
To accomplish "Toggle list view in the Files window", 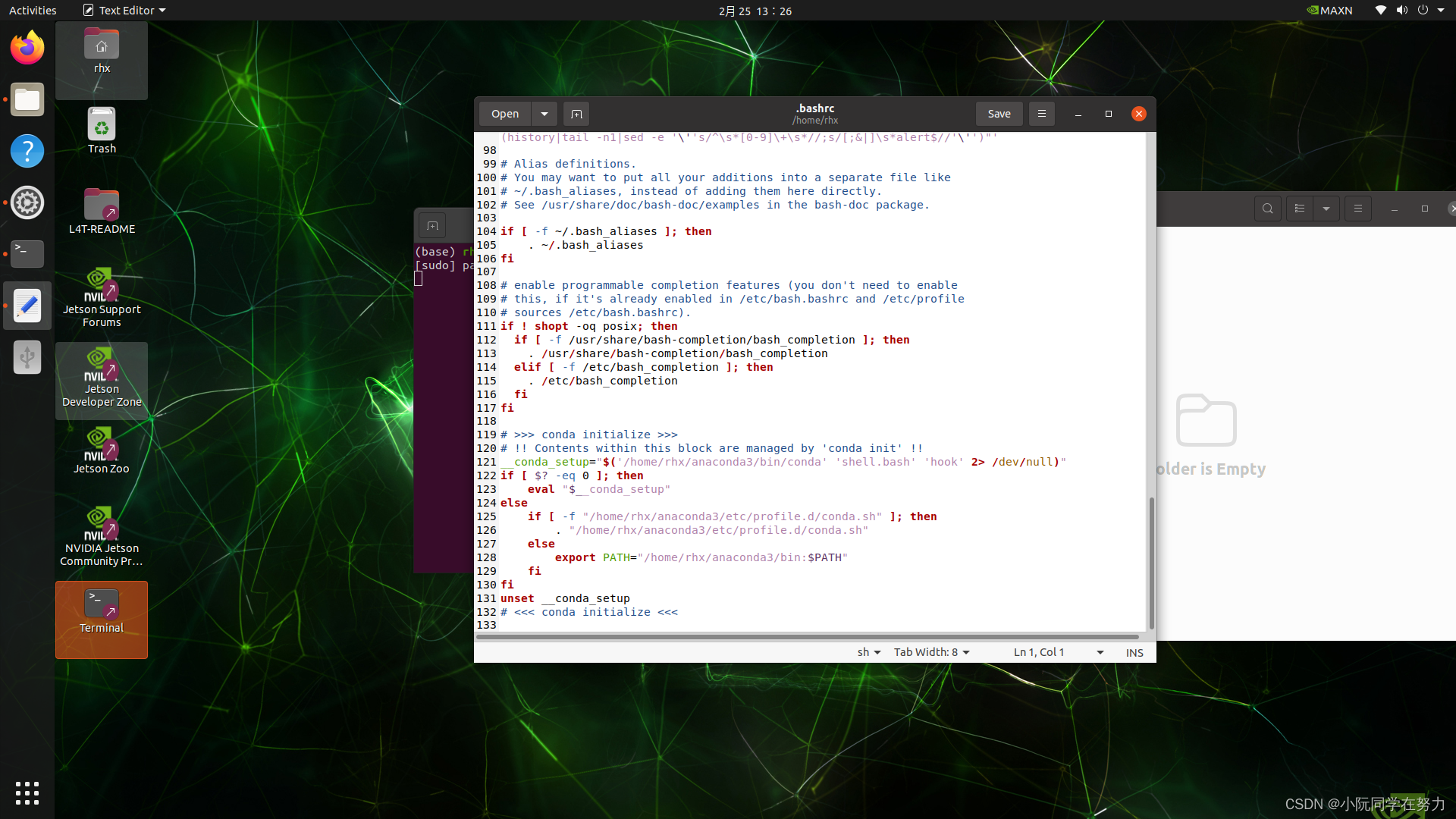I will coord(1298,208).
